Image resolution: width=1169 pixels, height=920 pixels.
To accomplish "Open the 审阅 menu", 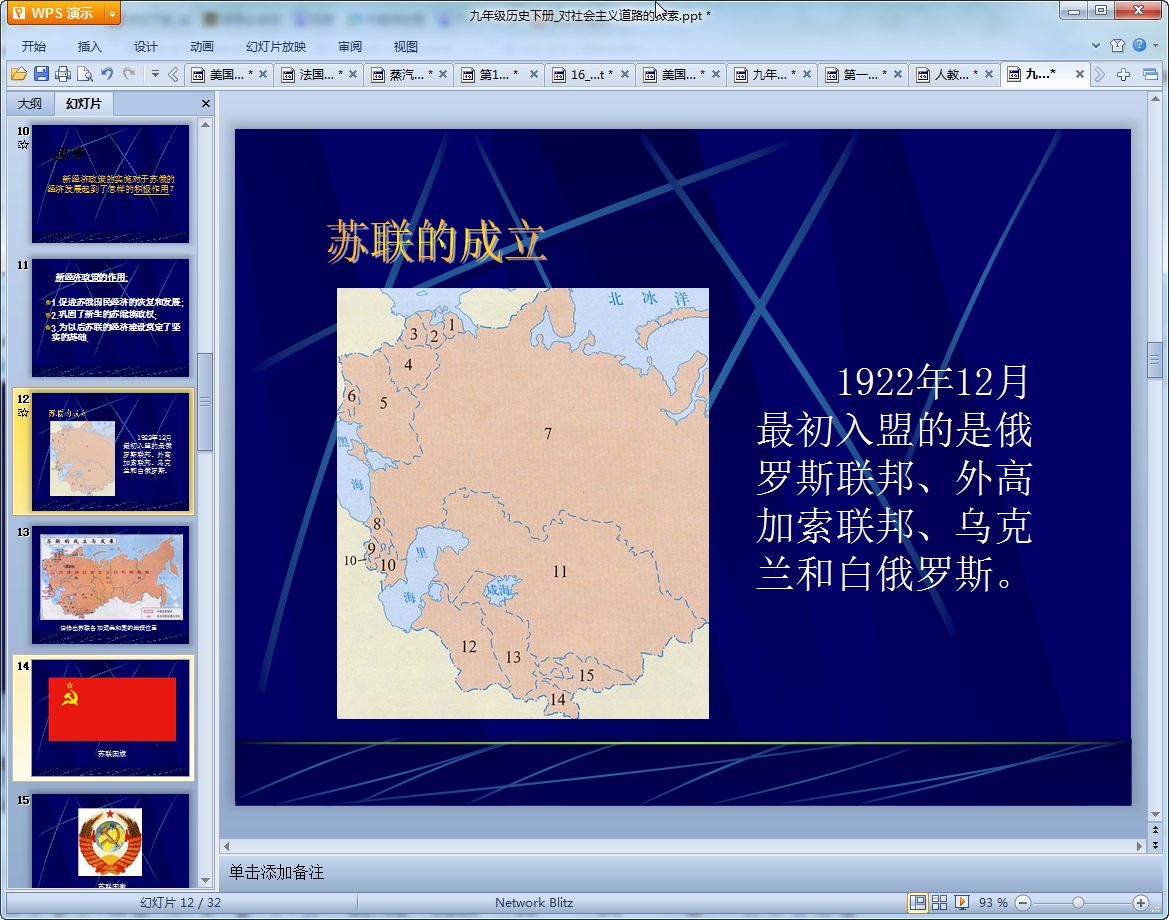I will tap(350, 46).
